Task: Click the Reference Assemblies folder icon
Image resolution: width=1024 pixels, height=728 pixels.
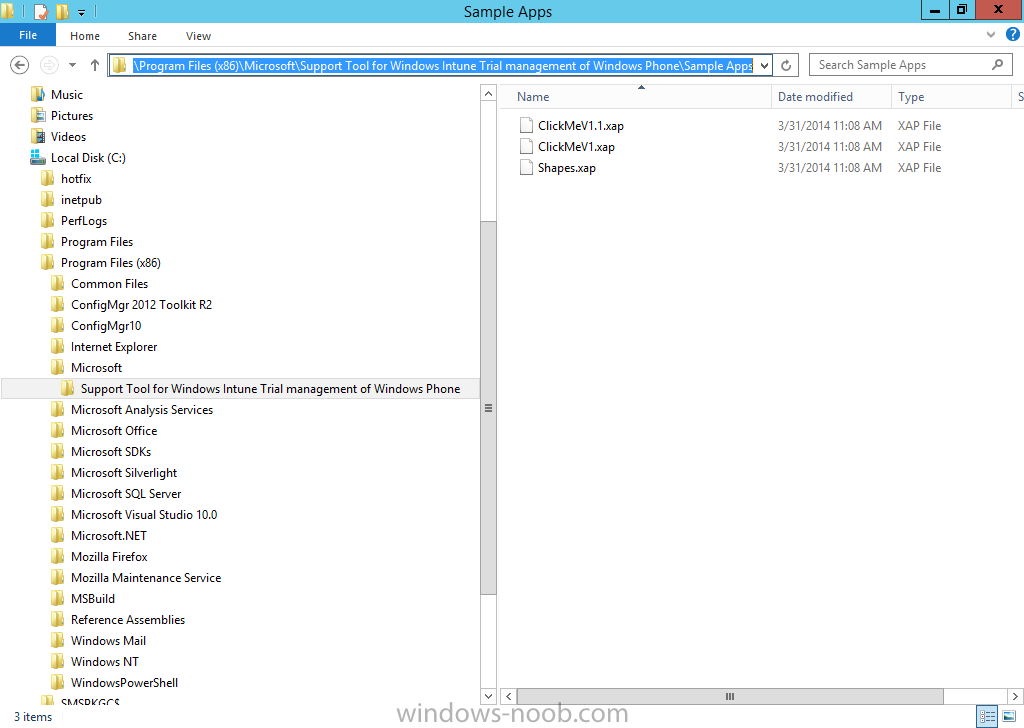Action: (57, 620)
